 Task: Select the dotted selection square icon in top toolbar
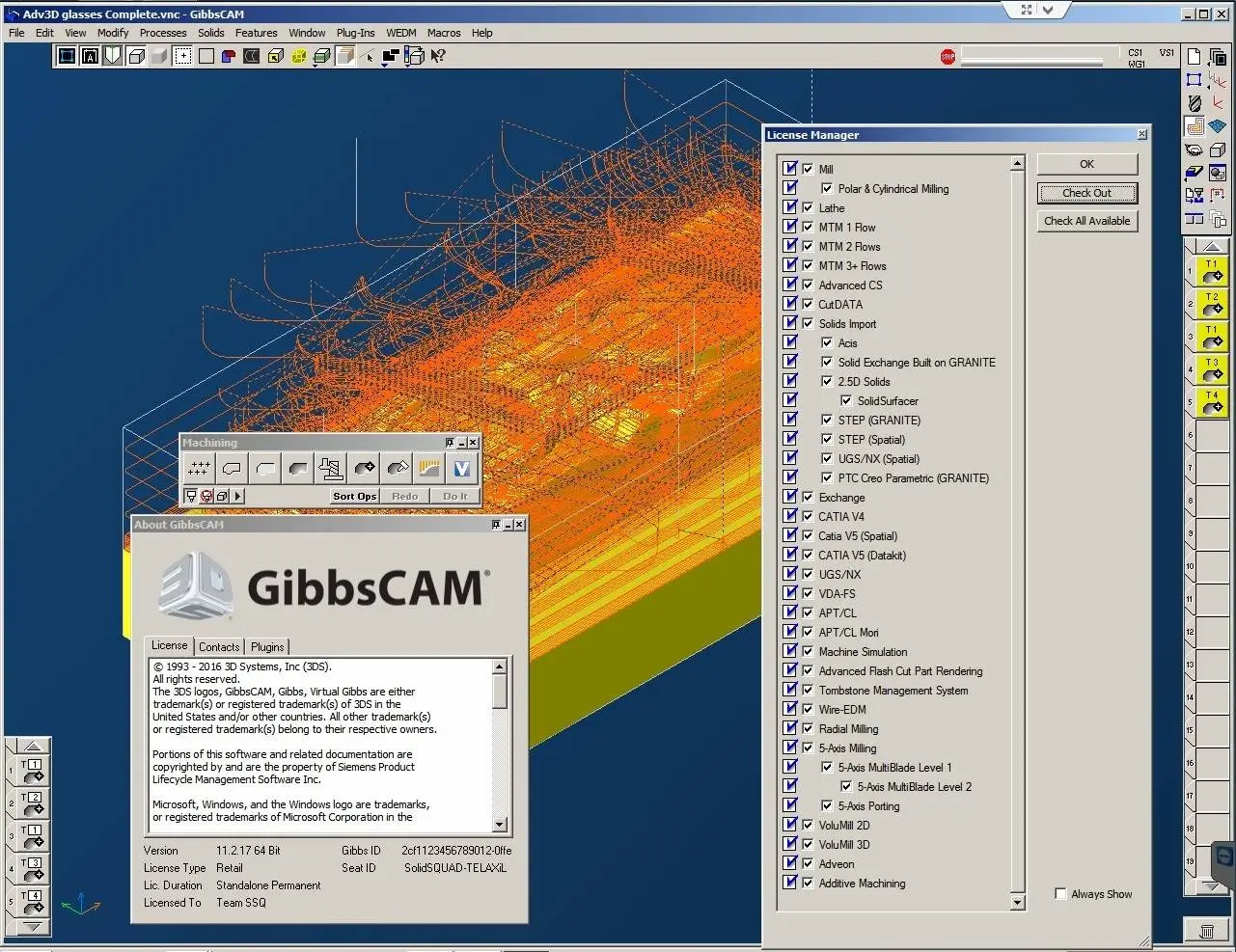pyautogui.click(x=182, y=57)
